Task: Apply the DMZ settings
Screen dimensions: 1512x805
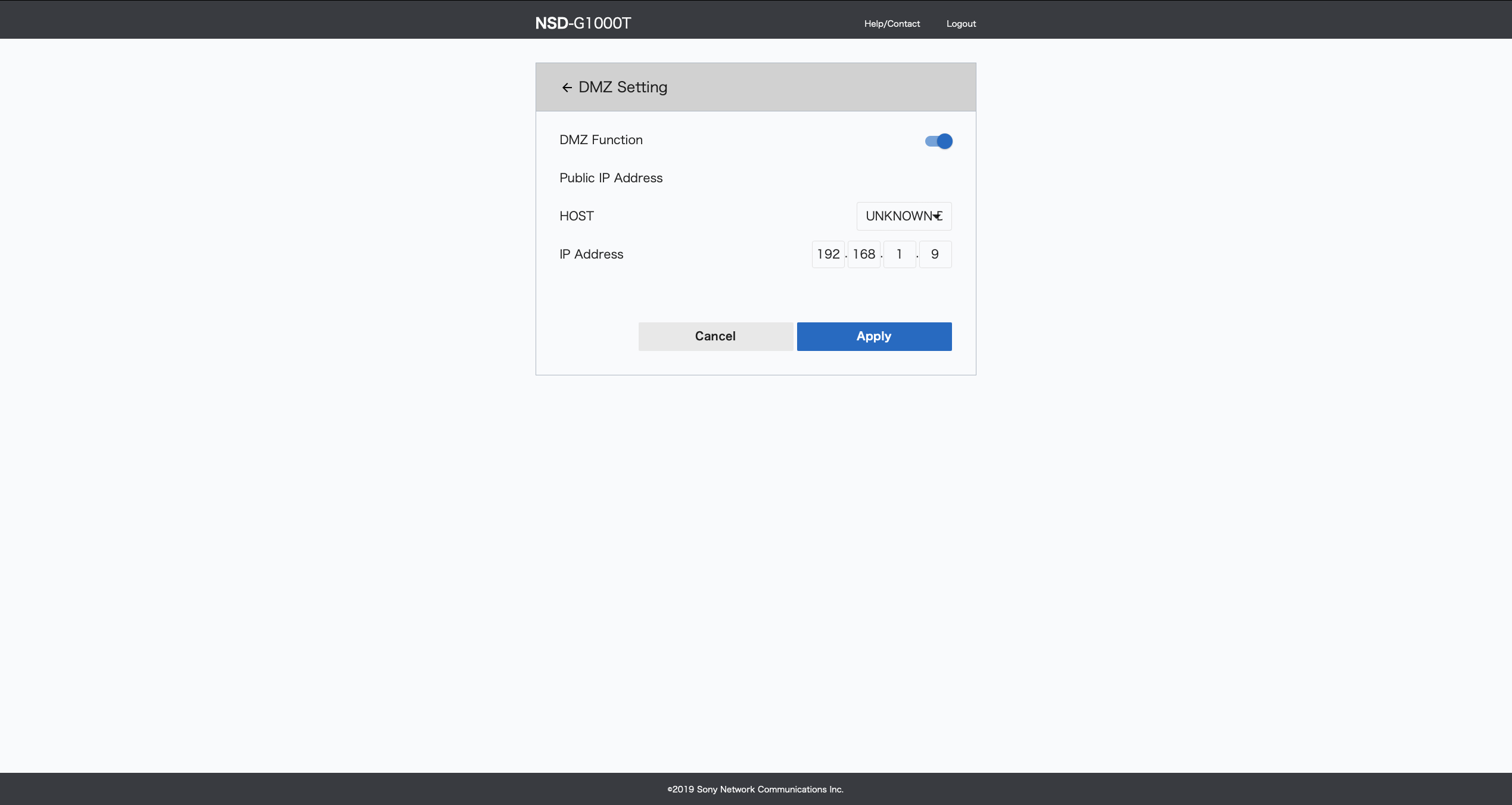Action: pyautogui.click(x=873, y=336)
